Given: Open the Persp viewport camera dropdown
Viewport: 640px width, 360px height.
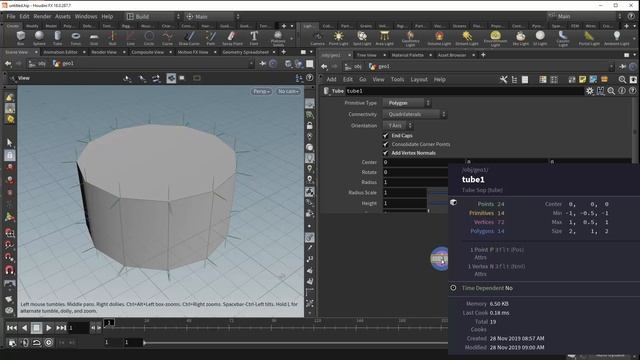Looking at the screenshot, I should (261, 91).
